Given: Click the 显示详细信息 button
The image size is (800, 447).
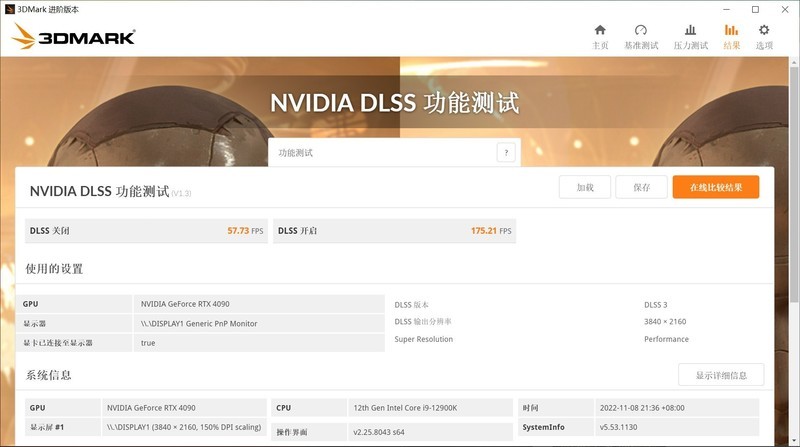Looking at the screenshot, I should coord(721,375).
